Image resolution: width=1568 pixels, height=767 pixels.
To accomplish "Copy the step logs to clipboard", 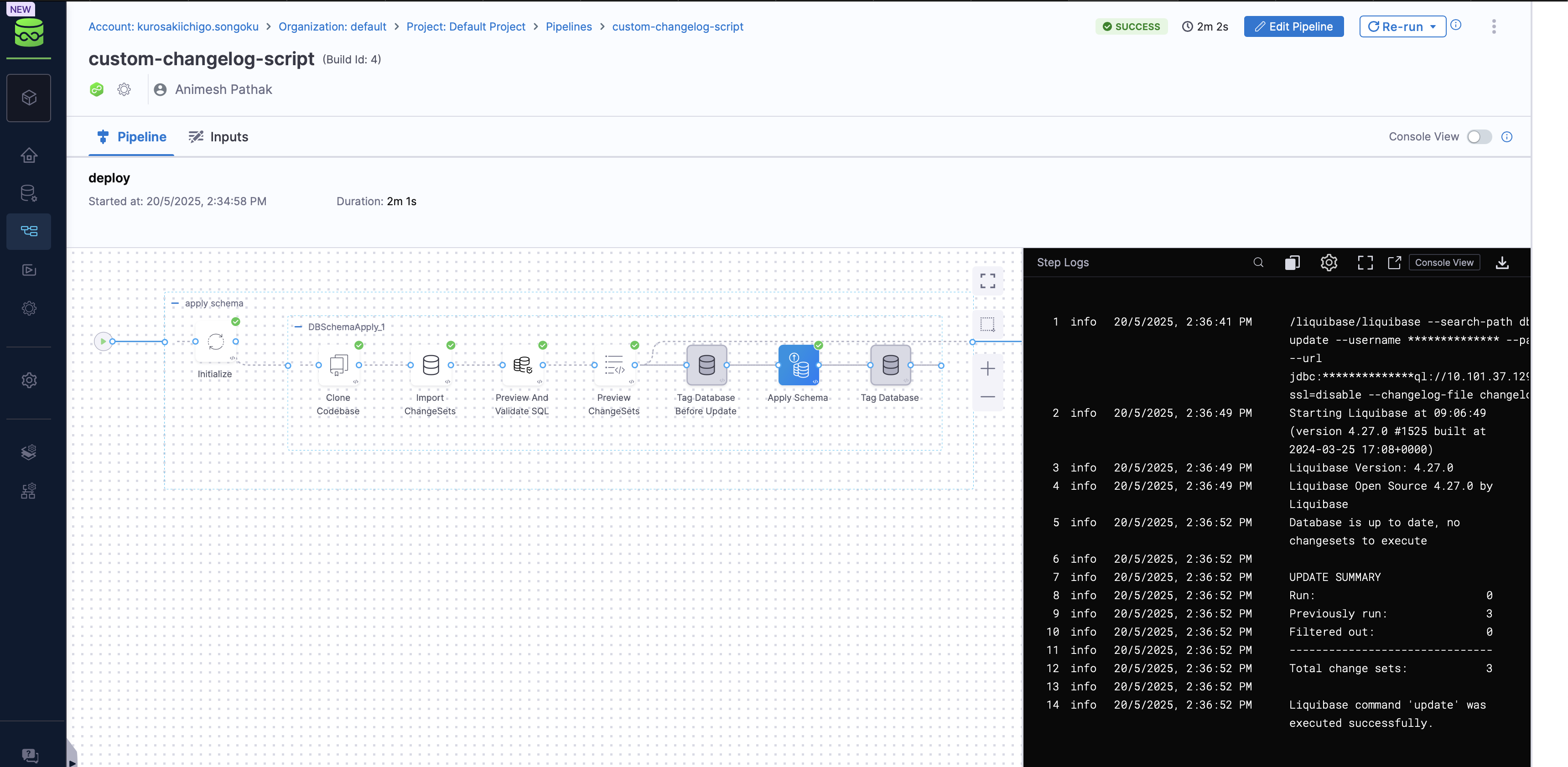I will [1293, 262].
